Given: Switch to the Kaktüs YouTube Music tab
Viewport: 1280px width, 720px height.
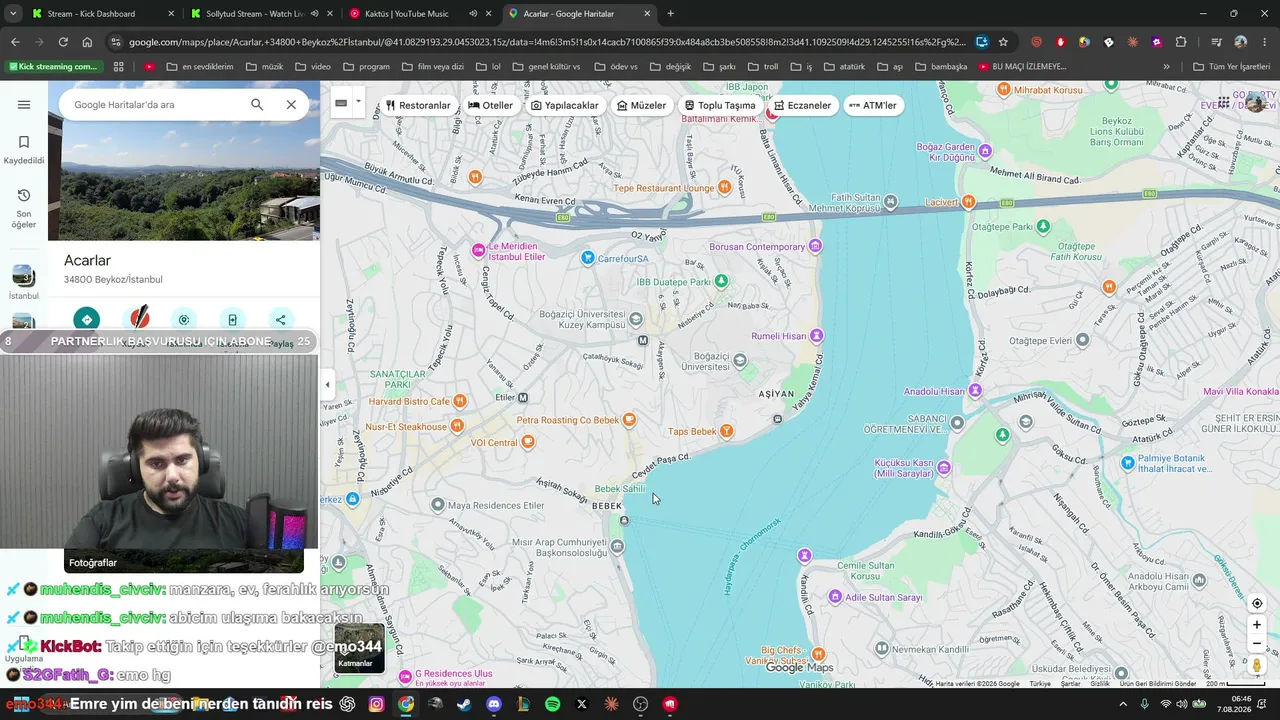Looking at the screenshot, I should [420, 14].
